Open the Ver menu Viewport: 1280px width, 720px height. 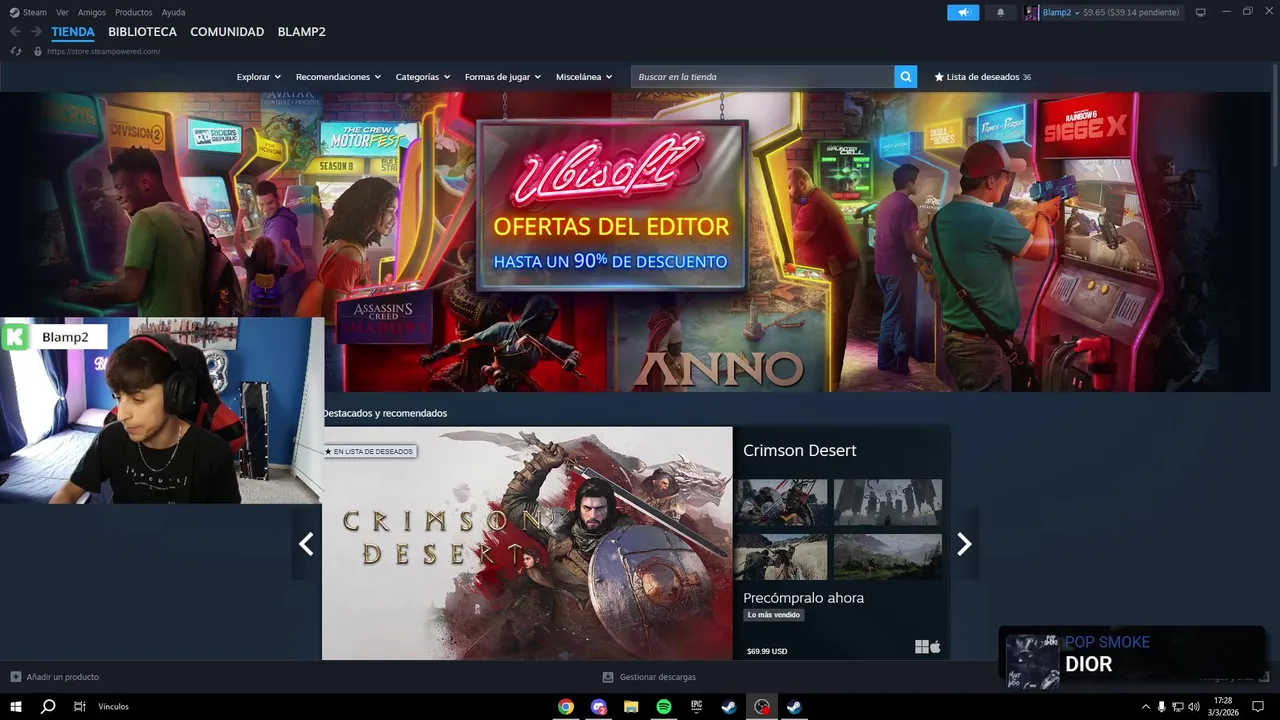pos(63,12)
